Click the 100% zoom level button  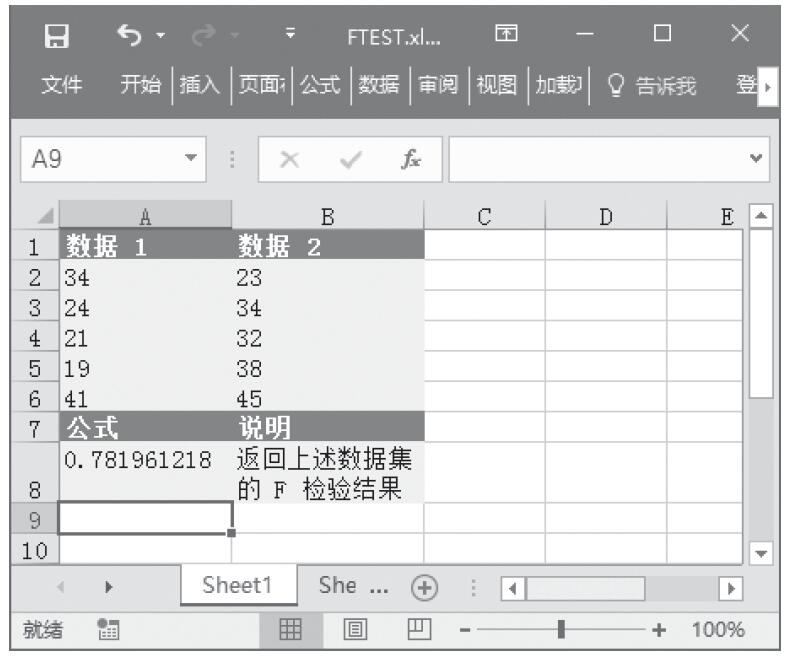pos(717,630)
